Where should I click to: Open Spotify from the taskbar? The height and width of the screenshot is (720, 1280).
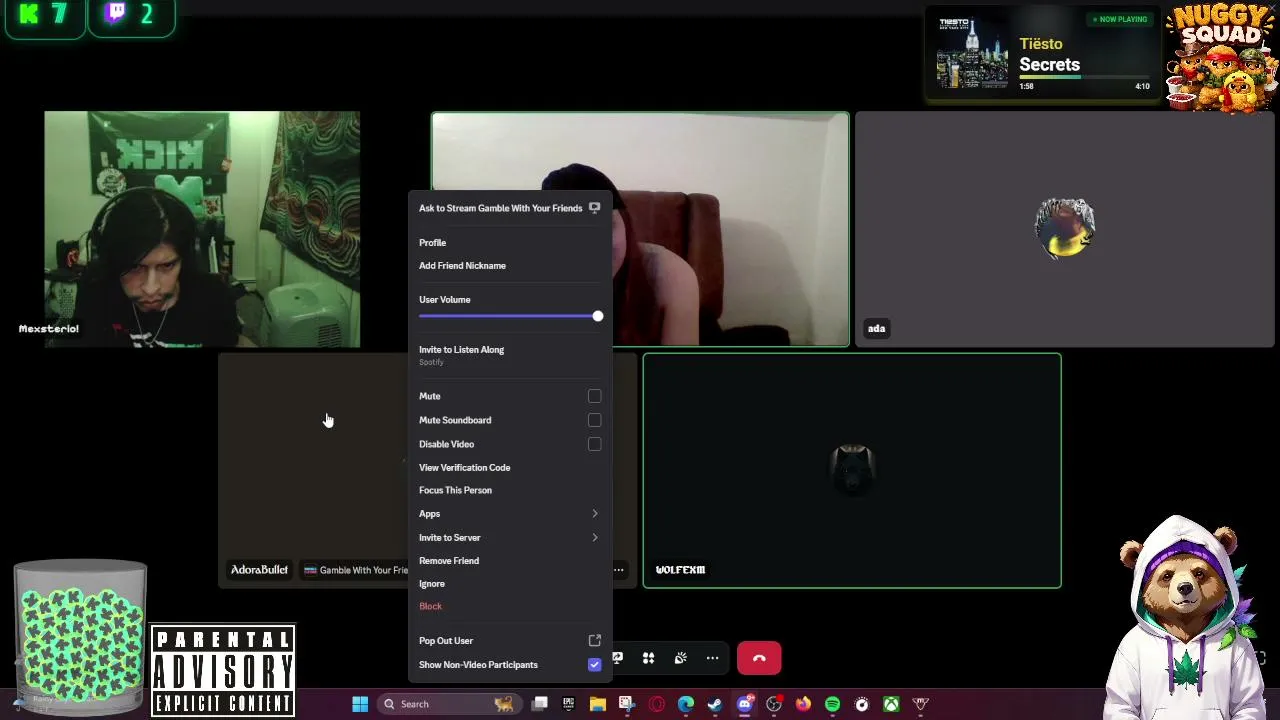832,704
